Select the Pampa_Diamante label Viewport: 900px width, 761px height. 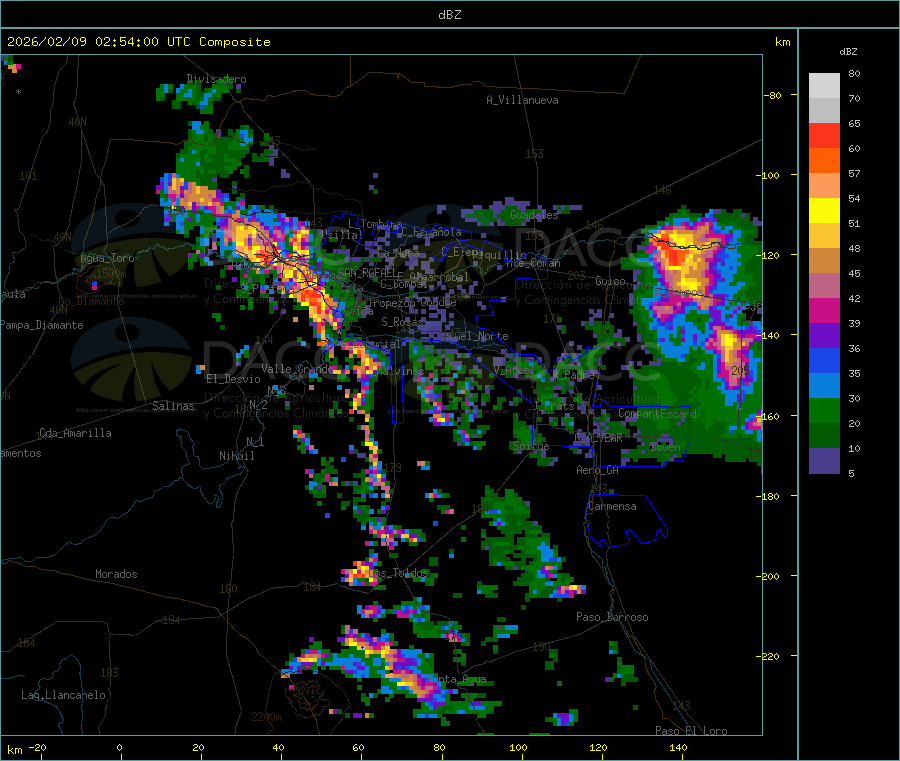tap(41, 325)
